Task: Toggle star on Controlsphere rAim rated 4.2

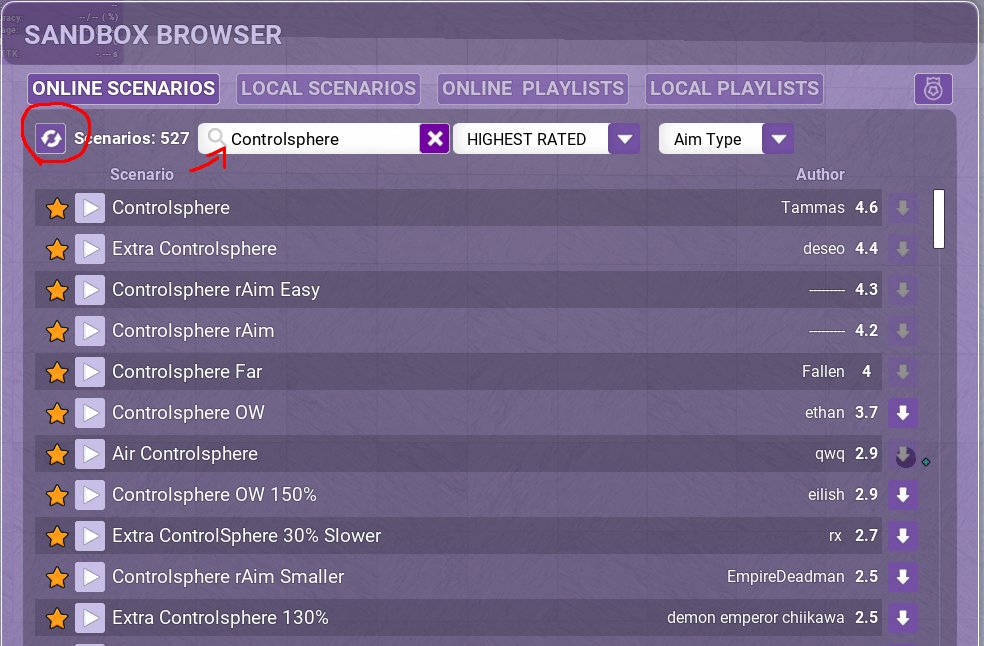Action: coord(57,331)
